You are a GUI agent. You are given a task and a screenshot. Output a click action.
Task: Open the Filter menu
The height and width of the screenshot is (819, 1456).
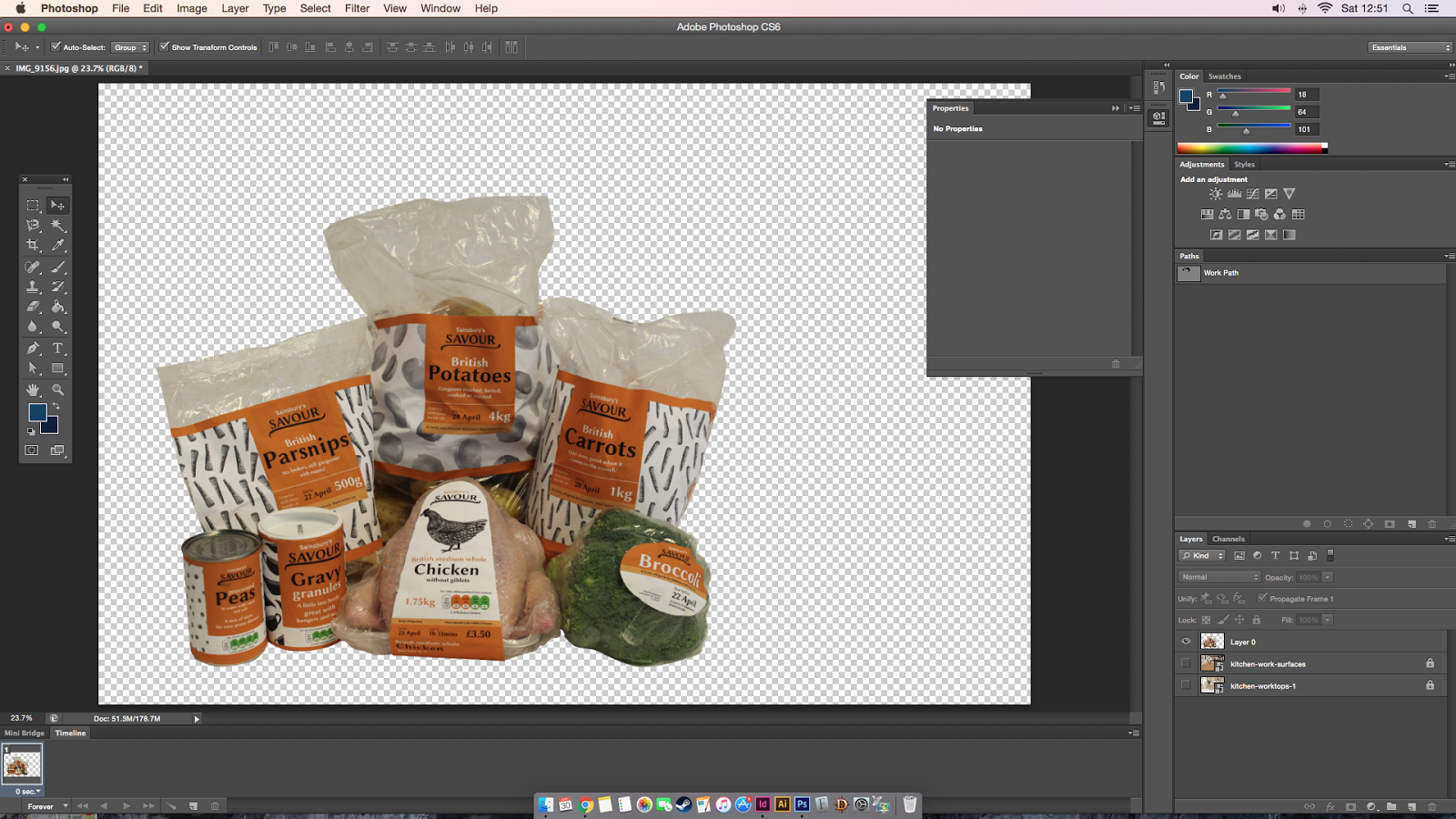pos(357,8)
